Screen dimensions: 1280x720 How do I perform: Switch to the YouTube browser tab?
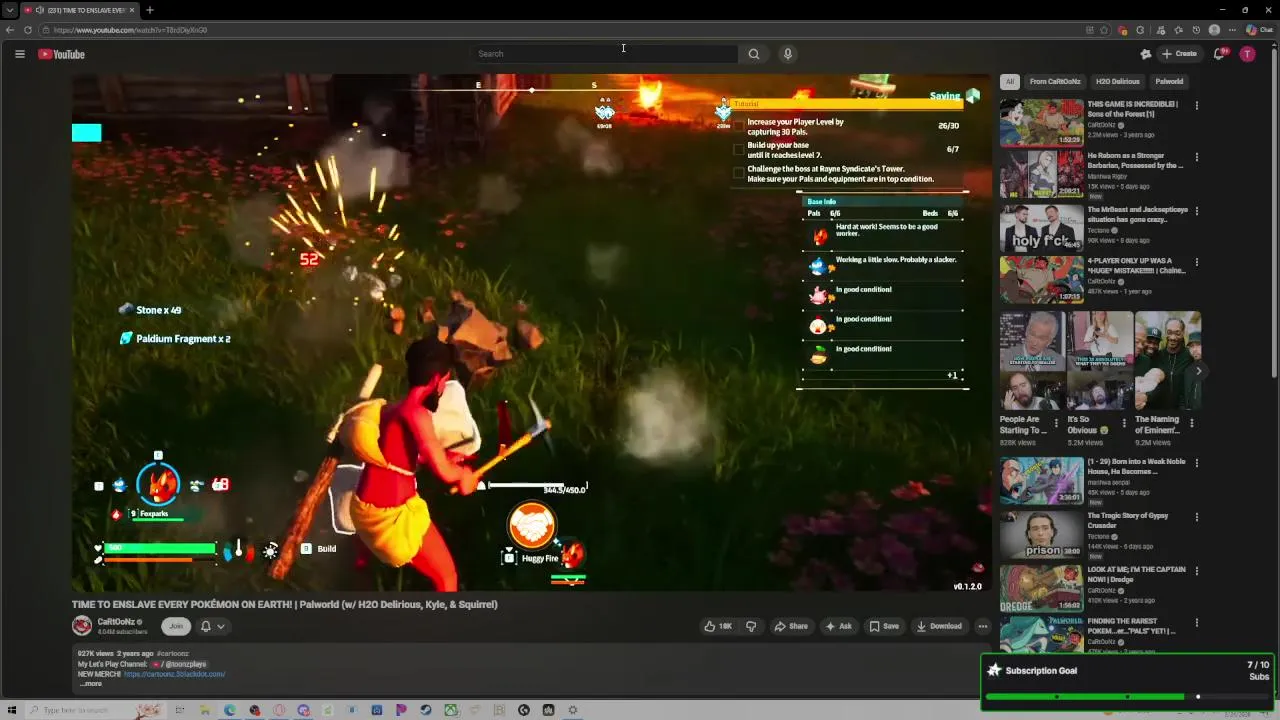78,10
